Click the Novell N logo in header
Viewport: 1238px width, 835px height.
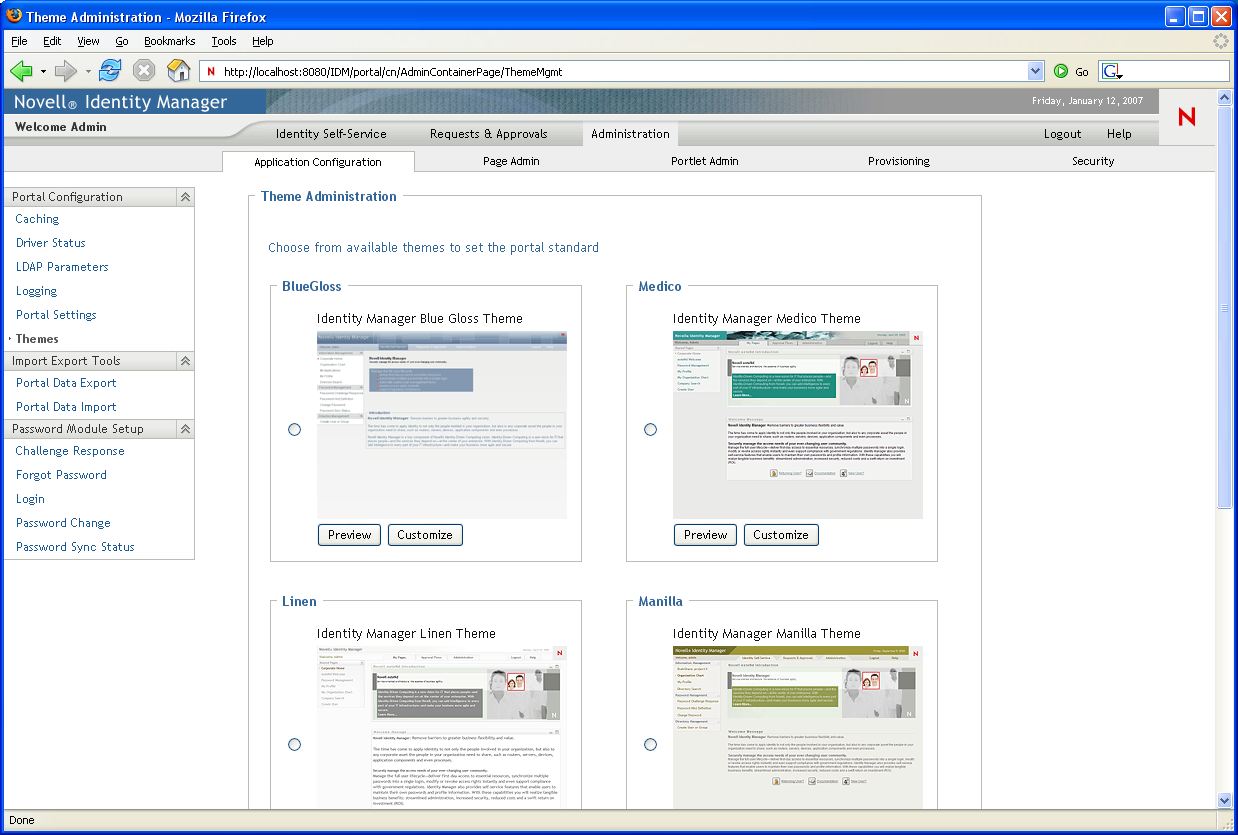coord(1187,117)
